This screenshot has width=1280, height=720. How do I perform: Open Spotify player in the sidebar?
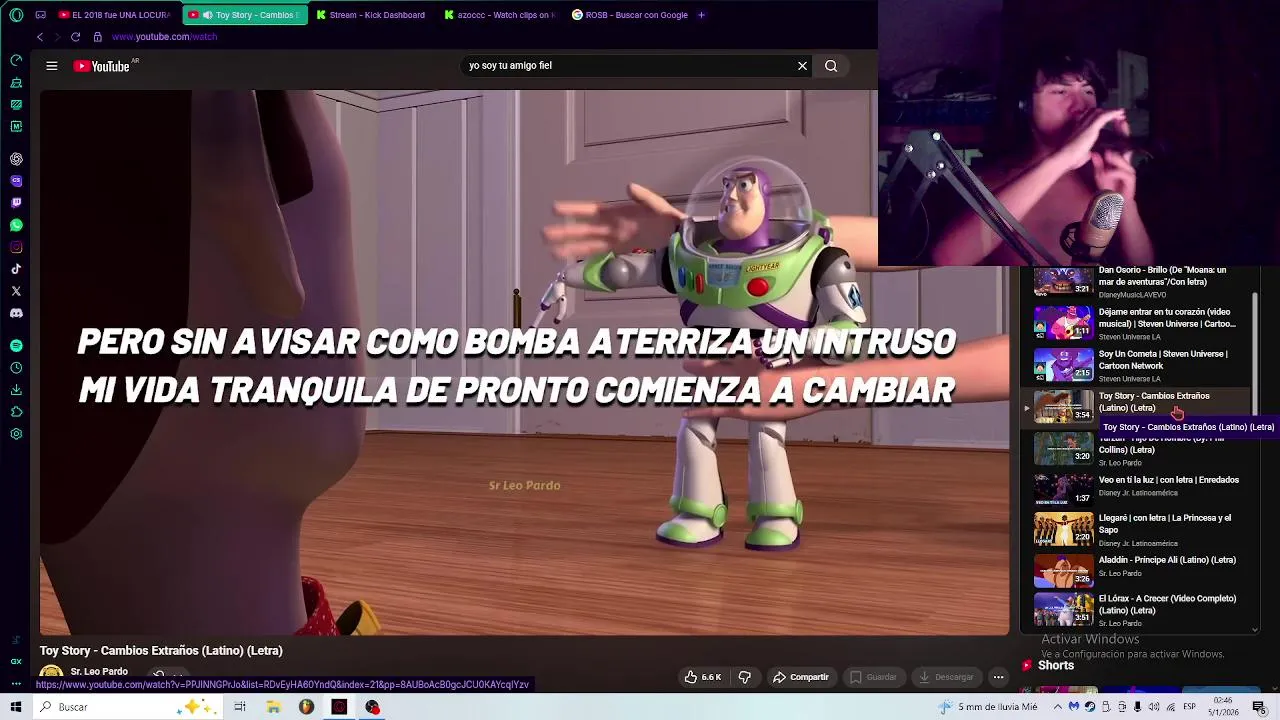16,345
